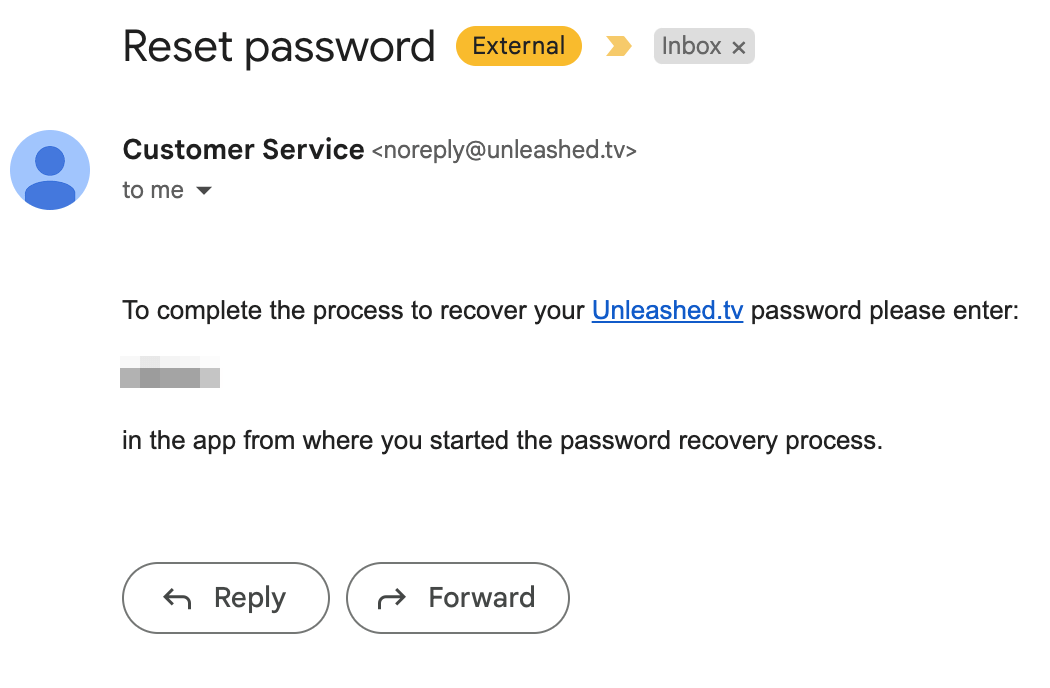Click the Inbox label text
The height and width of the screenshot is (688, 1050).
click(x=691, y=46)
